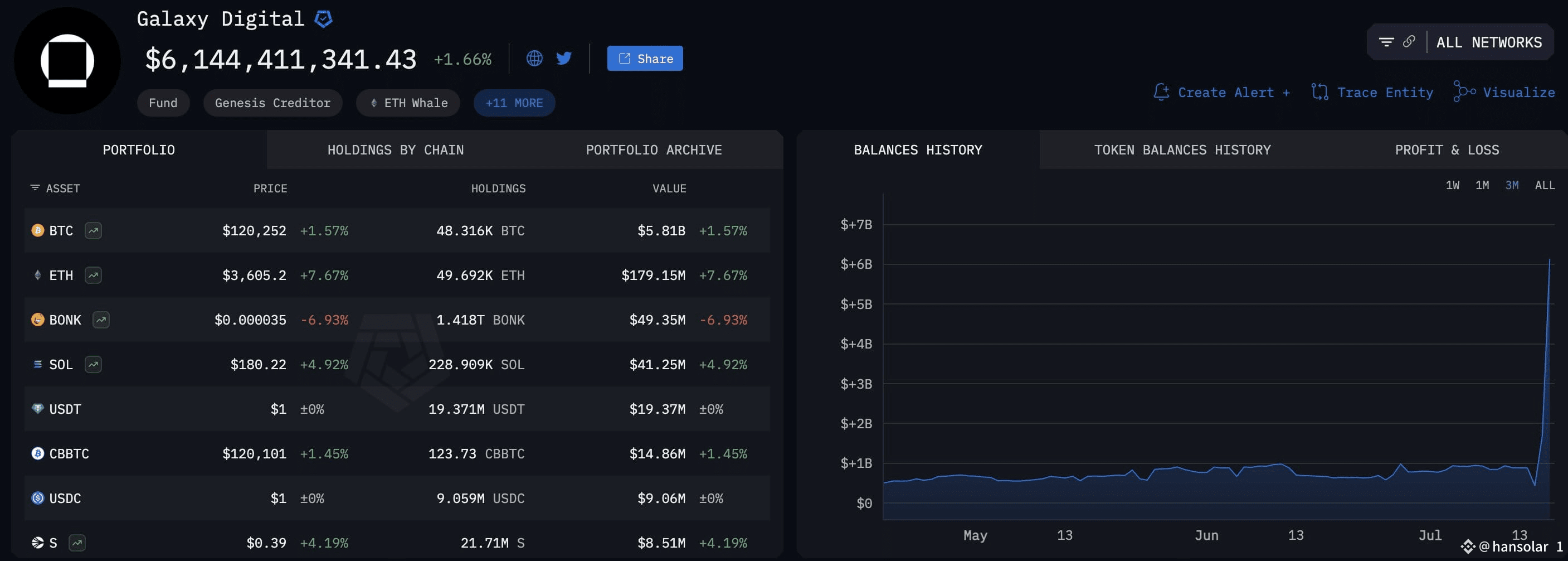
Task: Click the verified badge next to Galaxy Digital
Action: click(x=323, y=20)
